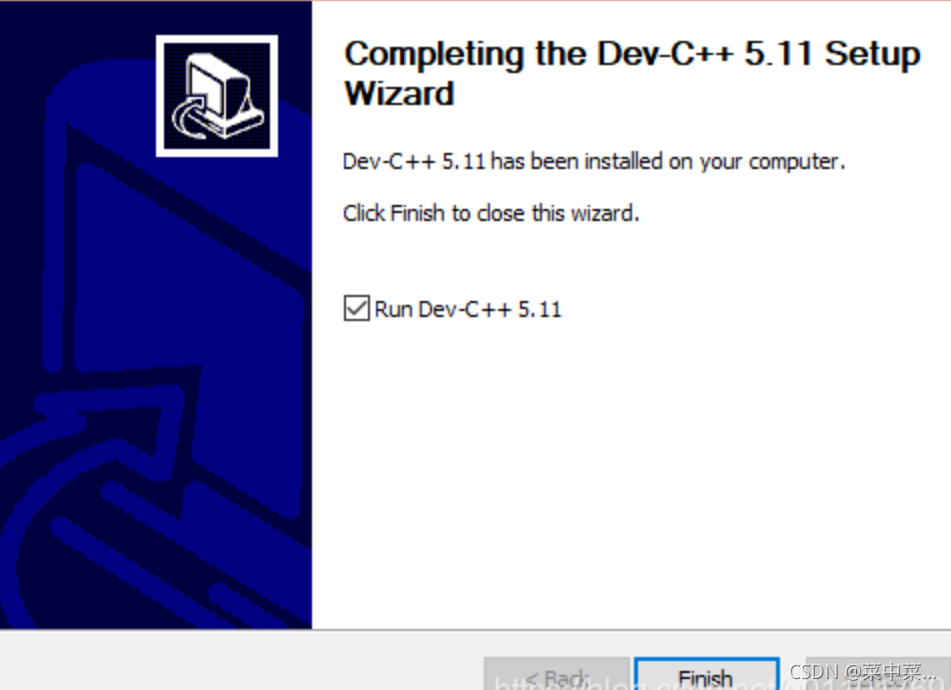This screenshot has width=951, height=690.
Task: Click the empty white area below the checkbox
Action: (x=631, y=473)
